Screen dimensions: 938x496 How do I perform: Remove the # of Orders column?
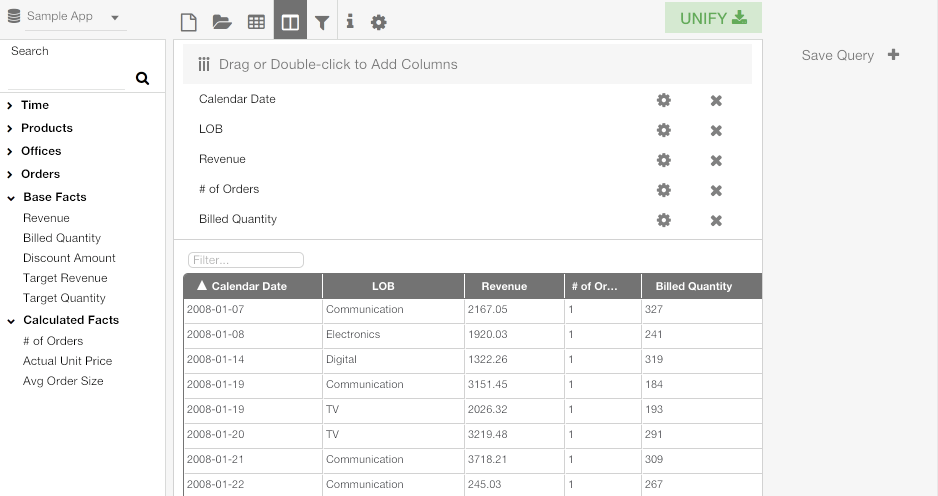click(716, 190)
